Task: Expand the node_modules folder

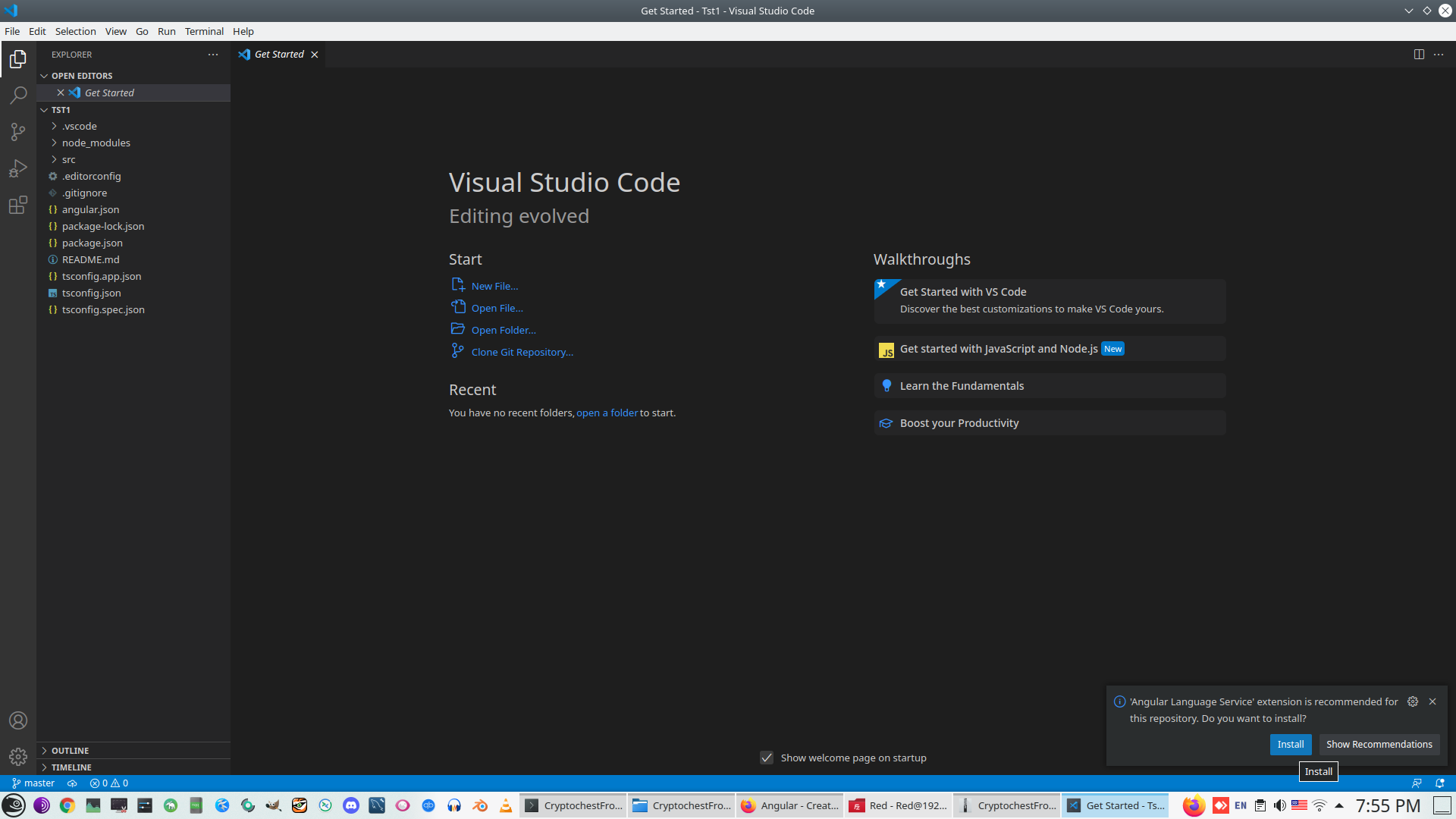Action: pos(96,143)
